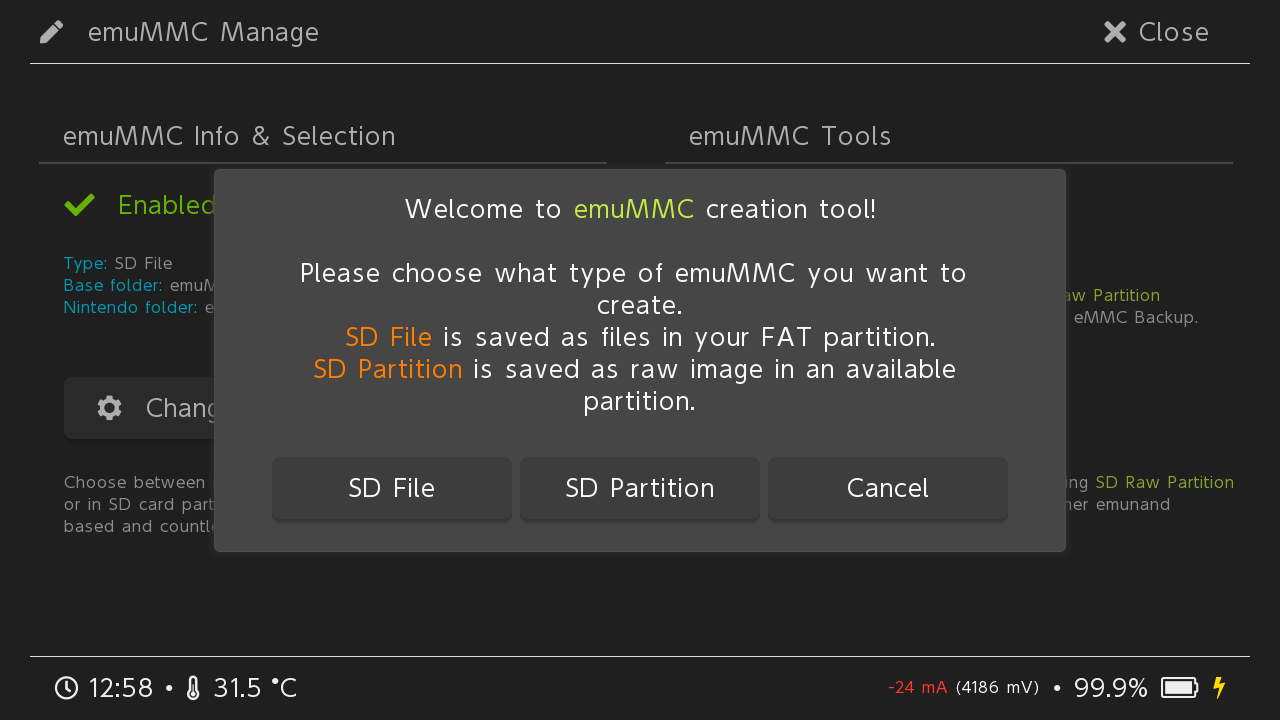Image resolution: width=1280 pixels, height=720 pixels.
Task: Click the red -24 mA current reading
Action: pos(917,688)
